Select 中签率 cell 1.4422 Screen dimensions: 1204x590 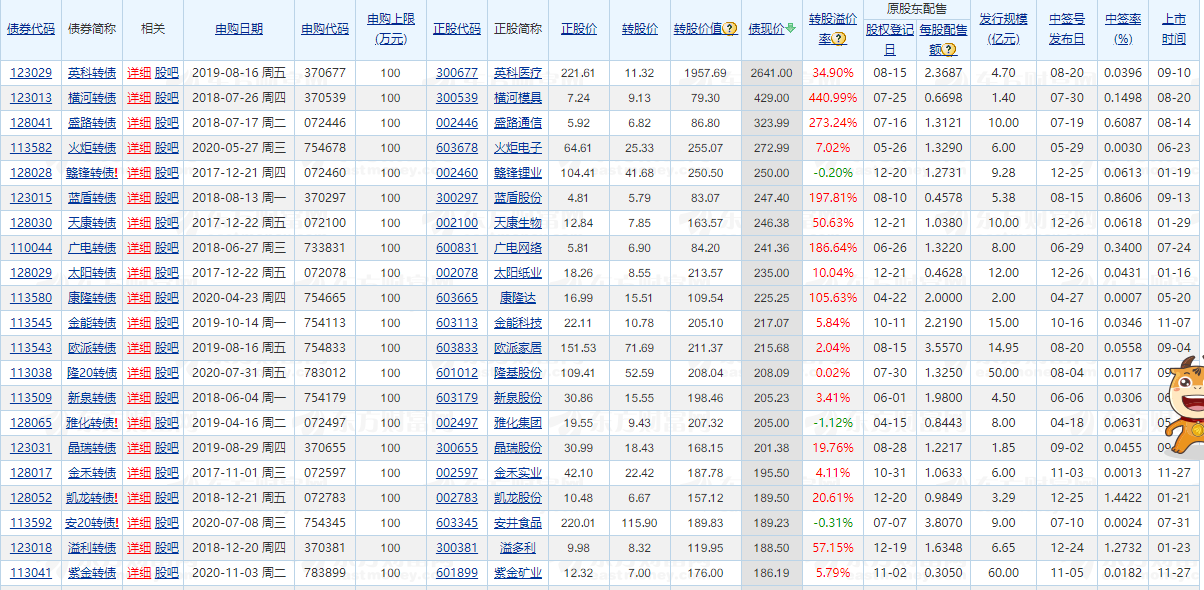pyautogui.click(x=1125, y=498)
